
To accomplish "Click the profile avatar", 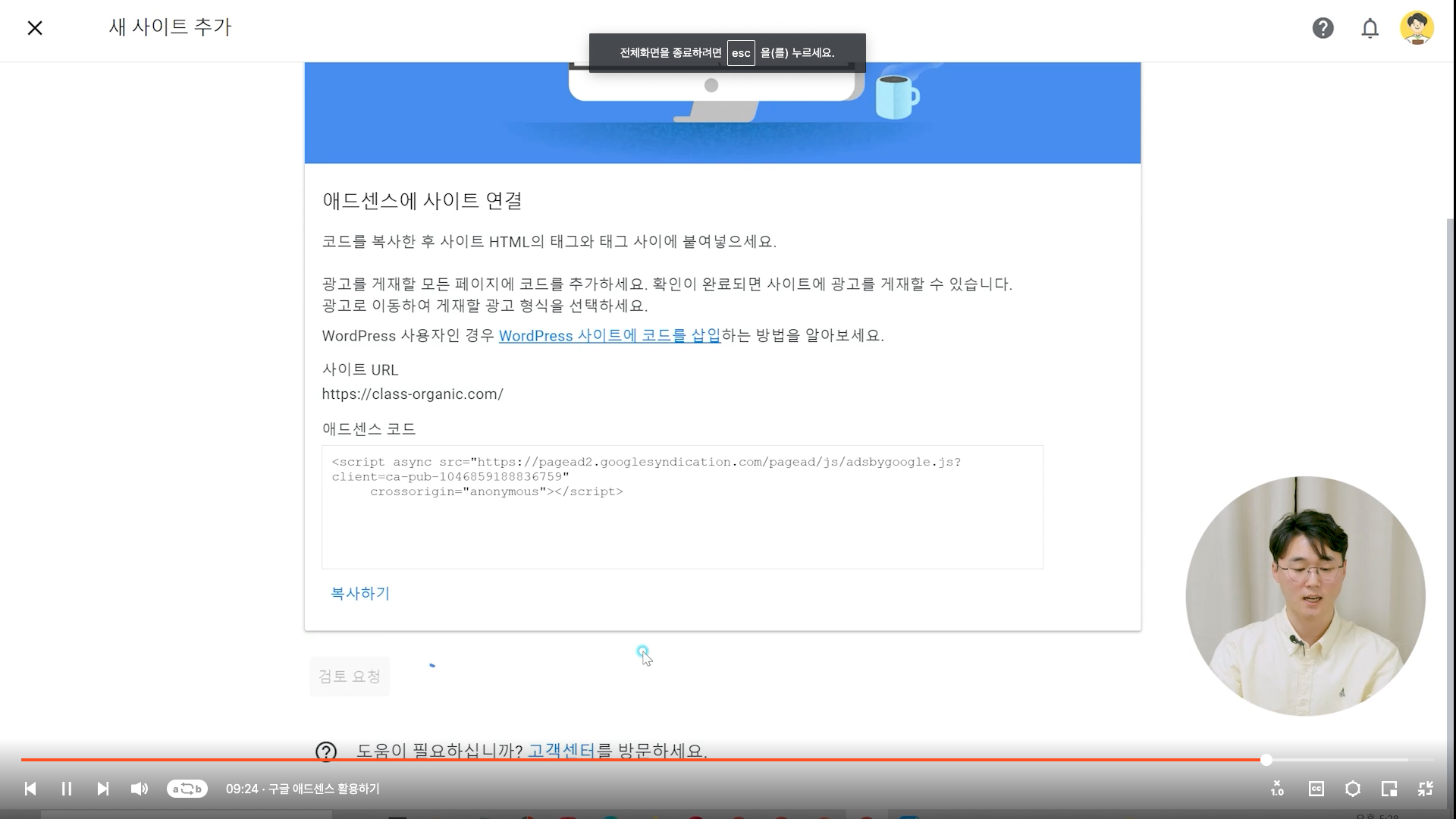I will (x=1416, y=28).
